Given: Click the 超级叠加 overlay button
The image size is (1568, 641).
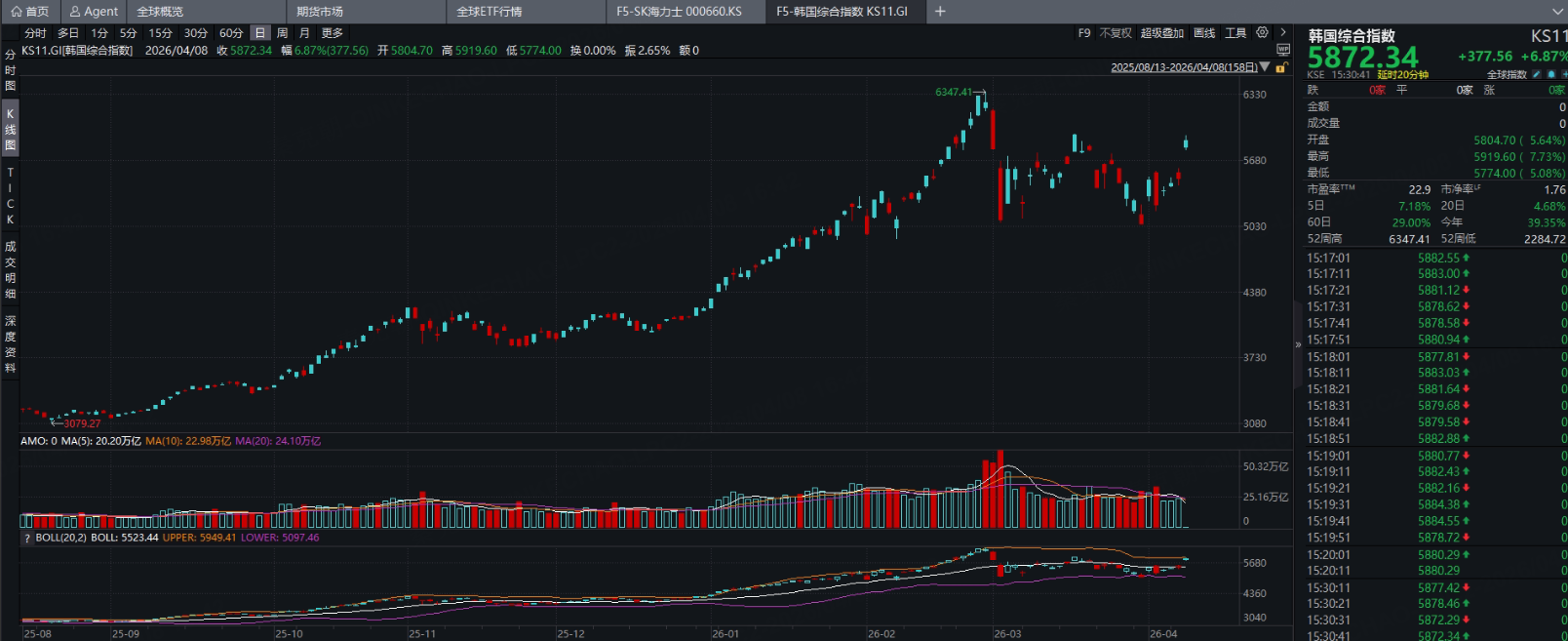Looking at the screenshot, I should coord(1162,33).
